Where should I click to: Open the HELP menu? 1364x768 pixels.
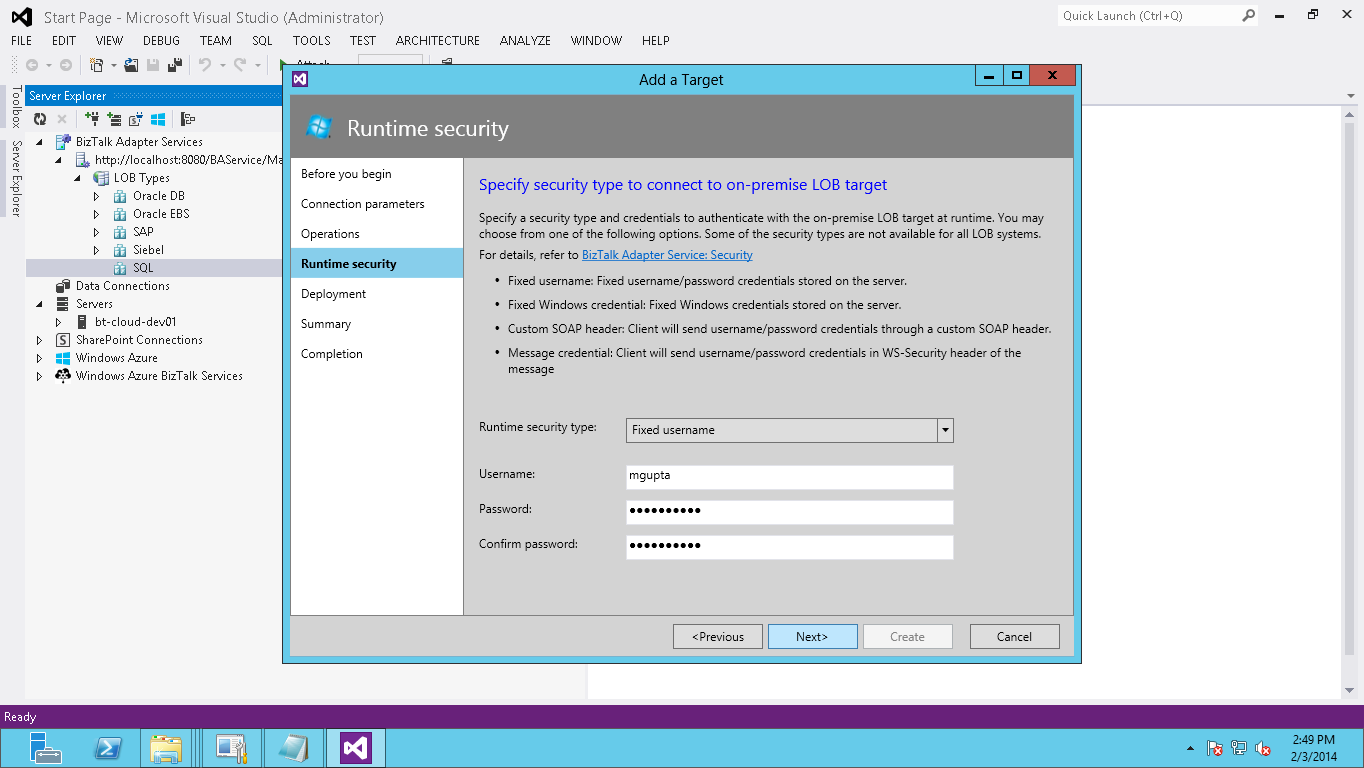tap(656, 41)
